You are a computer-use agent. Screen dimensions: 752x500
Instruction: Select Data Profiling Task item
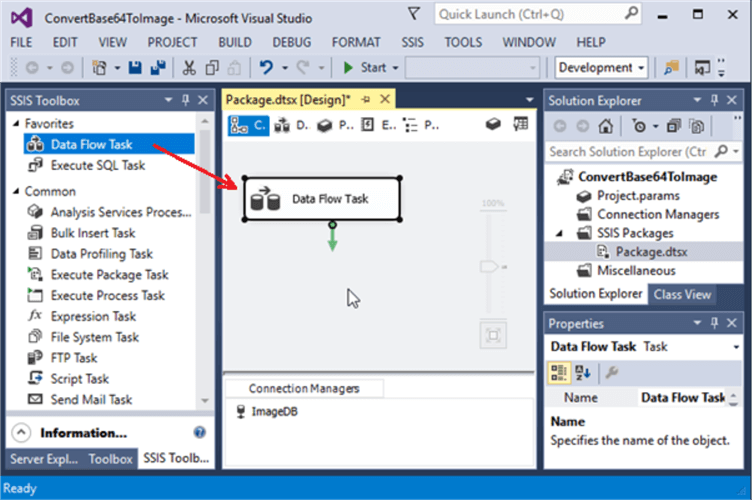[102, 254]
